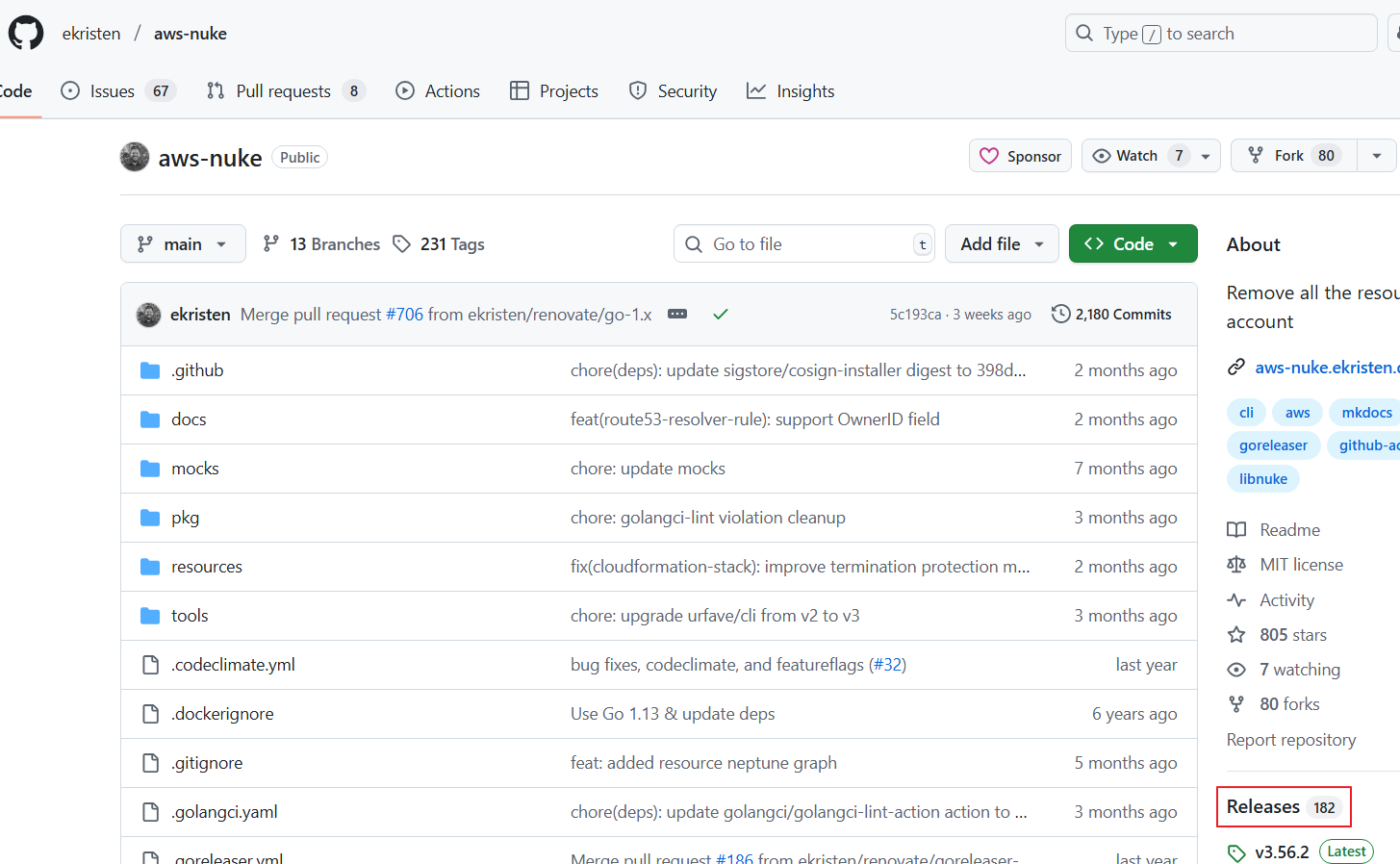Open the pkg folder

(x=186, y=518)
